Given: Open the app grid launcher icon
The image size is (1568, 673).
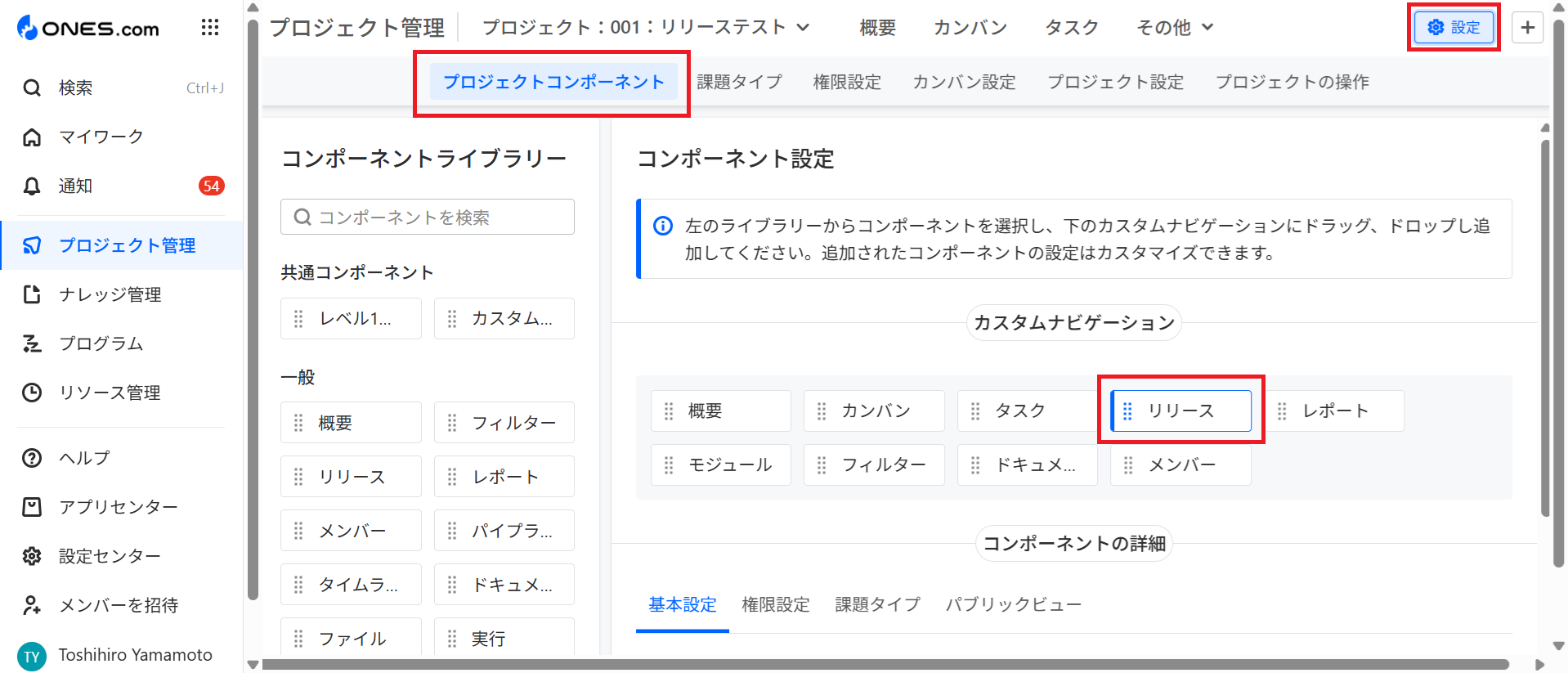Looking at the screenshot, I should (210, 28).
